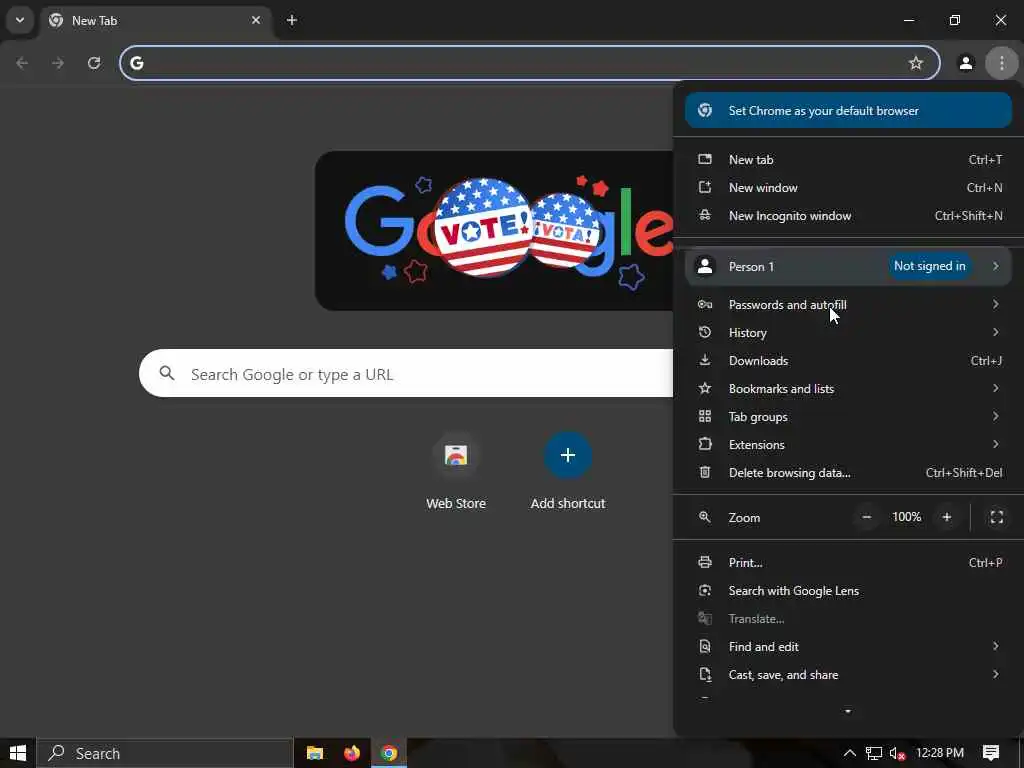Click the trash icon for Delete browsing data
The height and width of the screenshot is (768, 1024).
pyautogui.click(x=705, y=472)
